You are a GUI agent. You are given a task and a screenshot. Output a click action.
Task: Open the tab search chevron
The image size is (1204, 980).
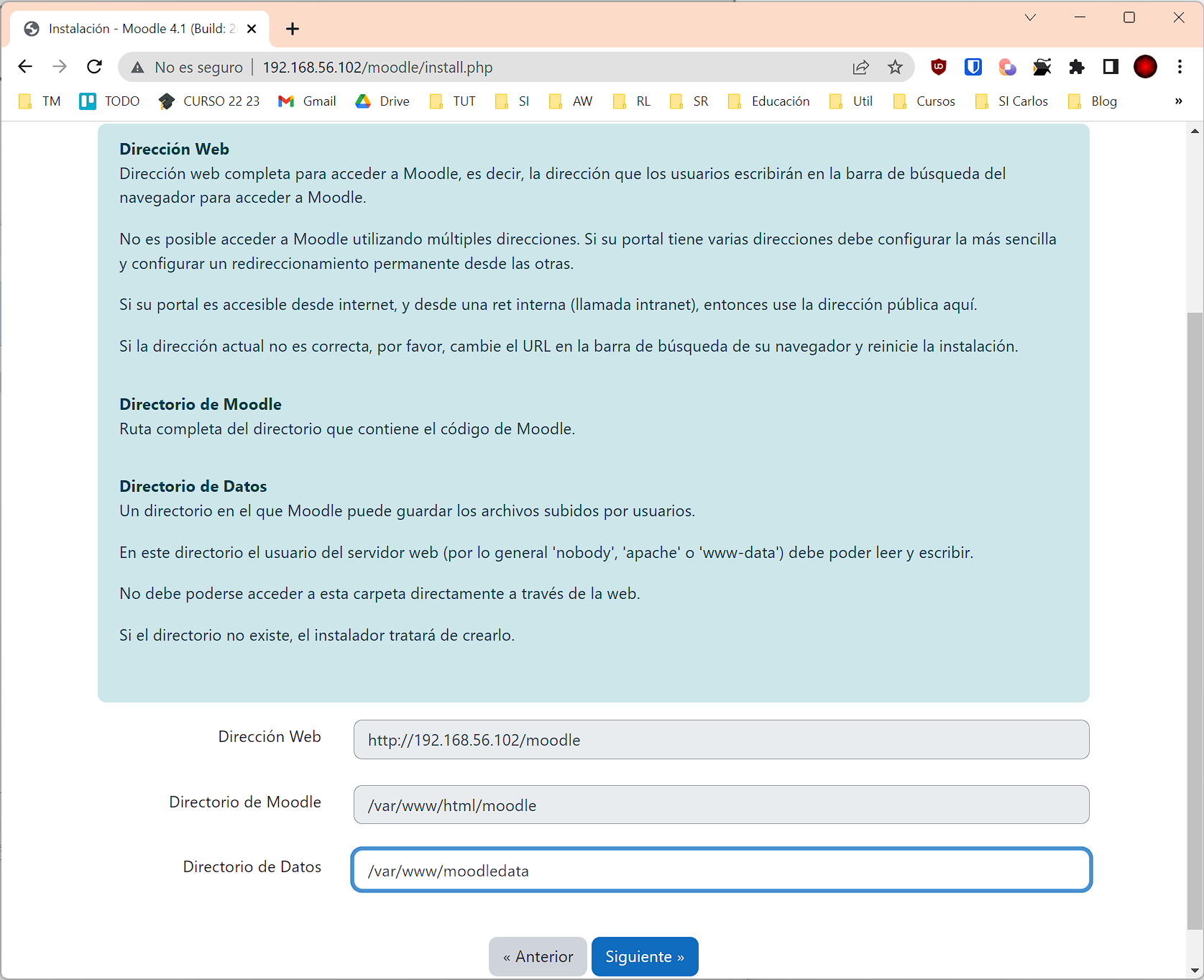[x=1030, y=17]
